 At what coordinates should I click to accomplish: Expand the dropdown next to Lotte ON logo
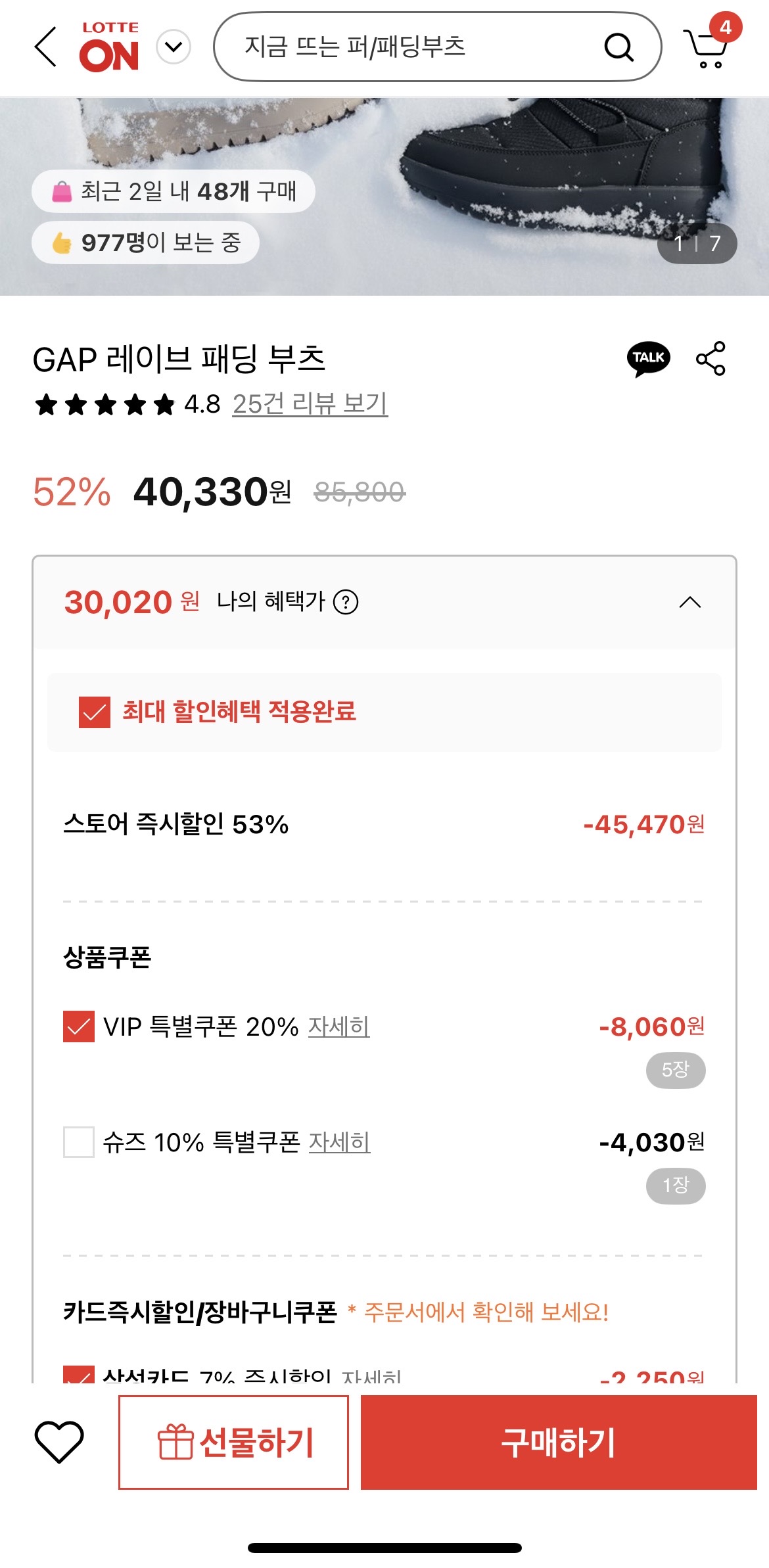point(174,47)
